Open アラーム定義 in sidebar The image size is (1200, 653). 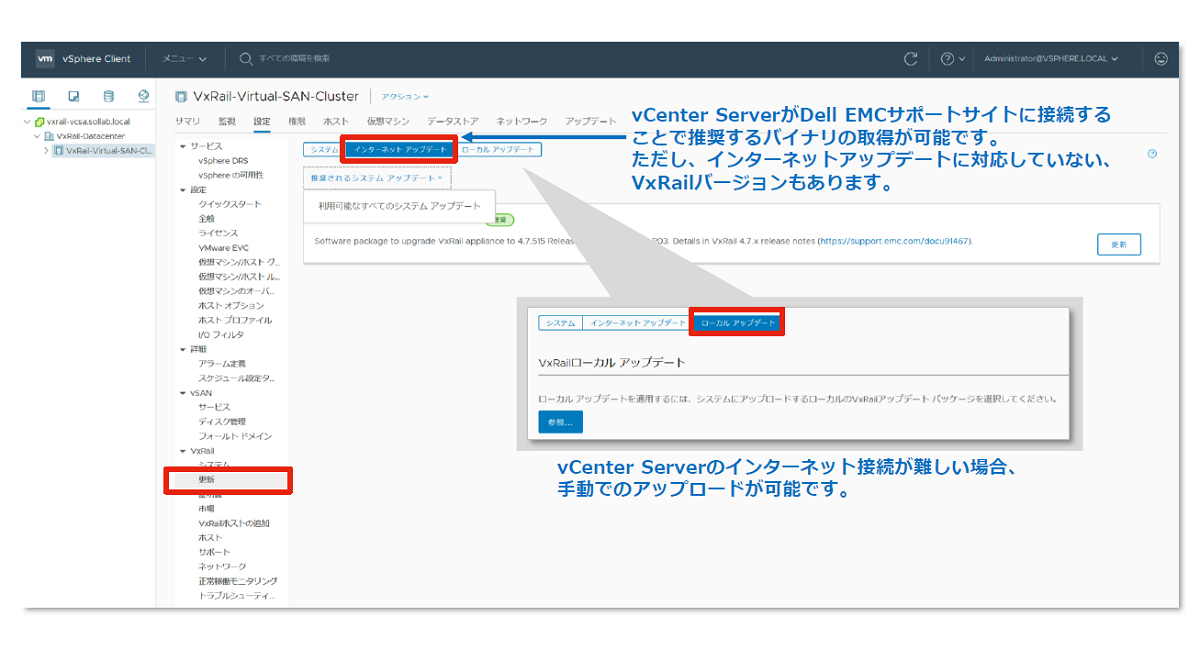click(221, 364)
